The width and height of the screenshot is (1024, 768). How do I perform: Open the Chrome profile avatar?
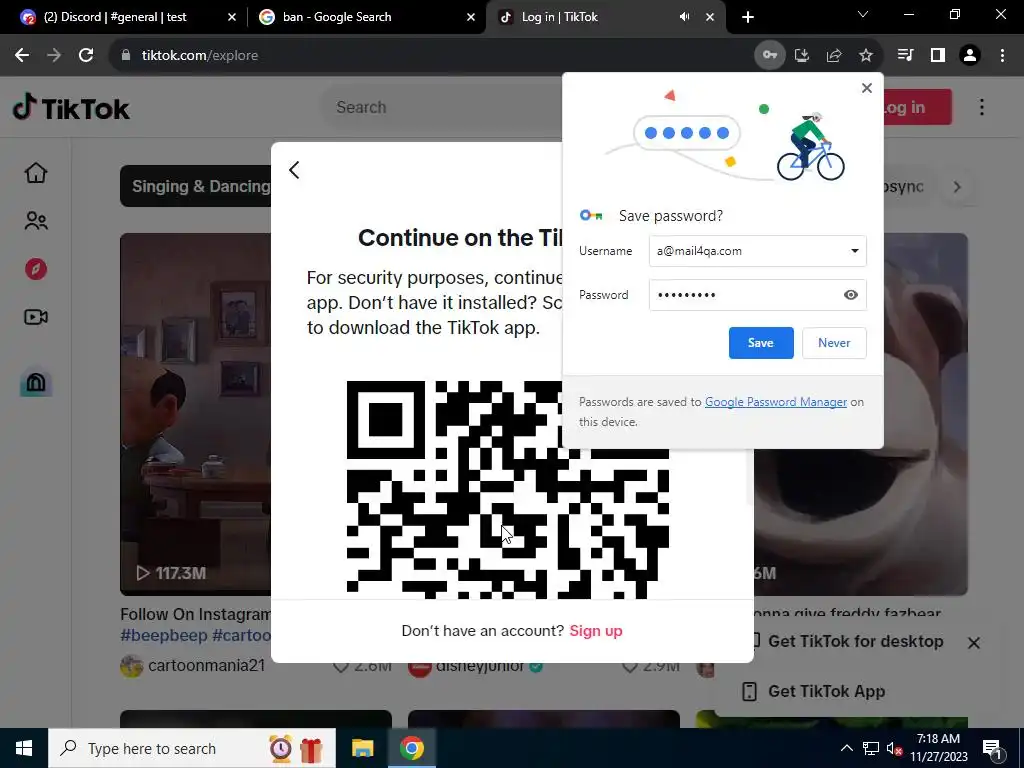click(970, 56)
